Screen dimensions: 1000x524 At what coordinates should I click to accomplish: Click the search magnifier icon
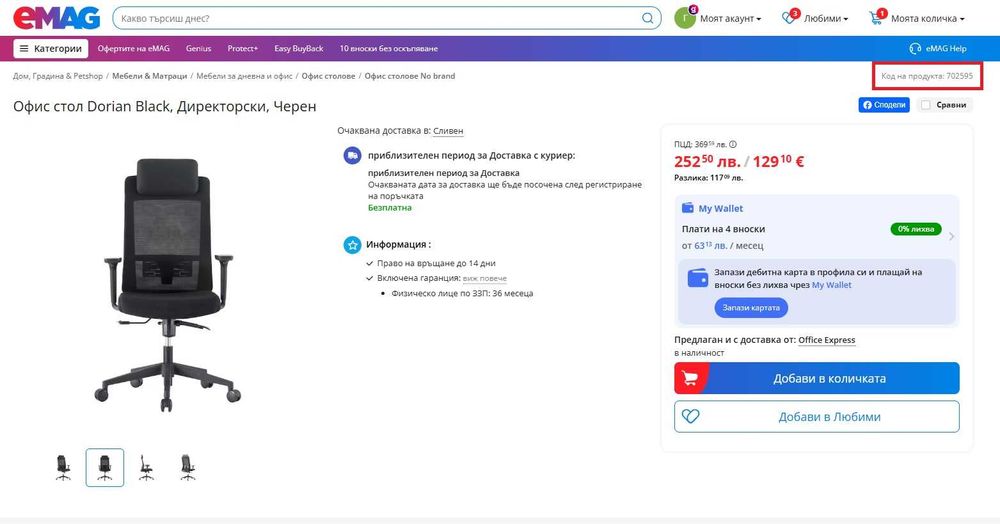(647, 18)
